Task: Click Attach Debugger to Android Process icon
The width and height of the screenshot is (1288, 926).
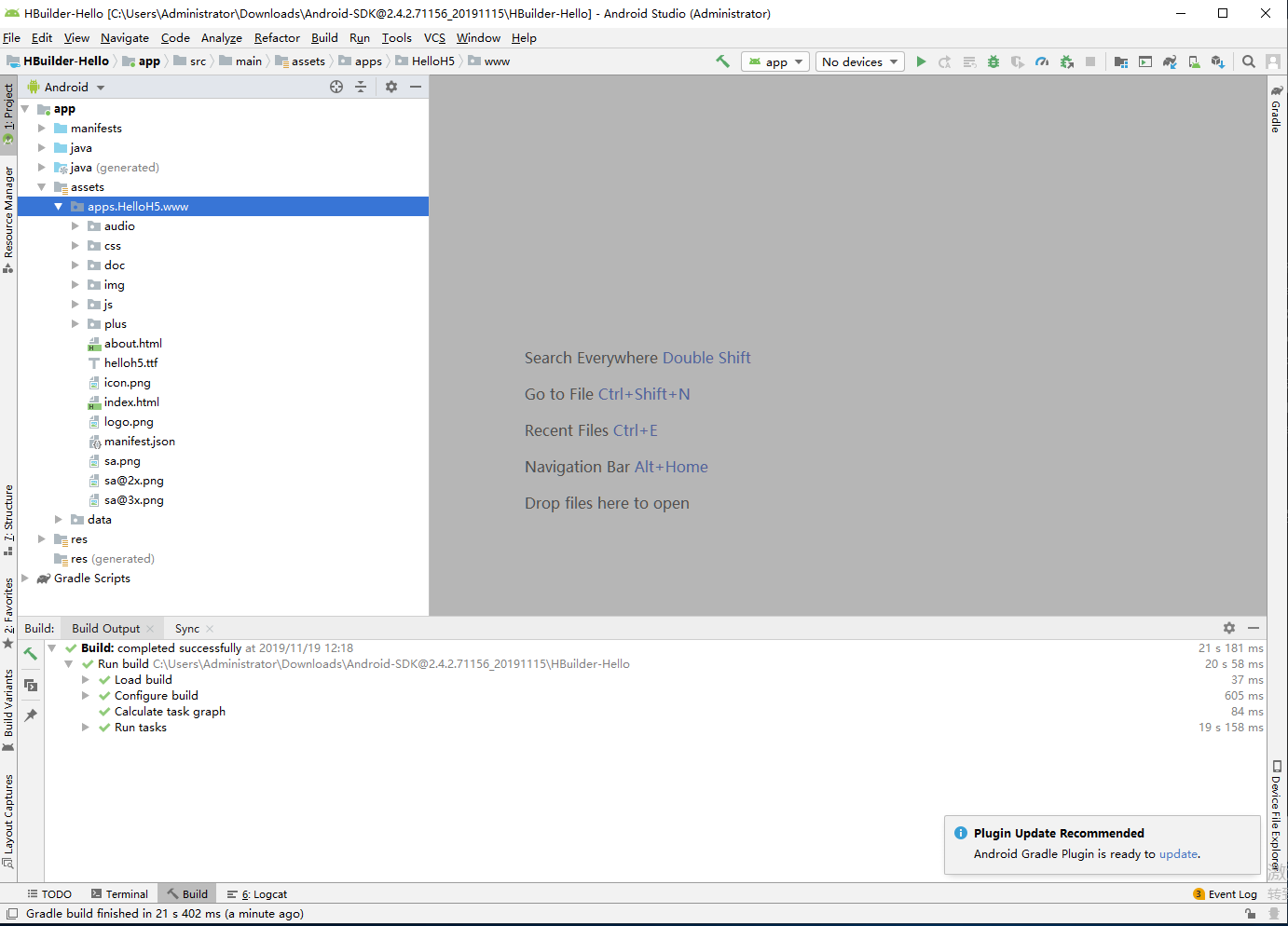Action: click(1067, 61)
